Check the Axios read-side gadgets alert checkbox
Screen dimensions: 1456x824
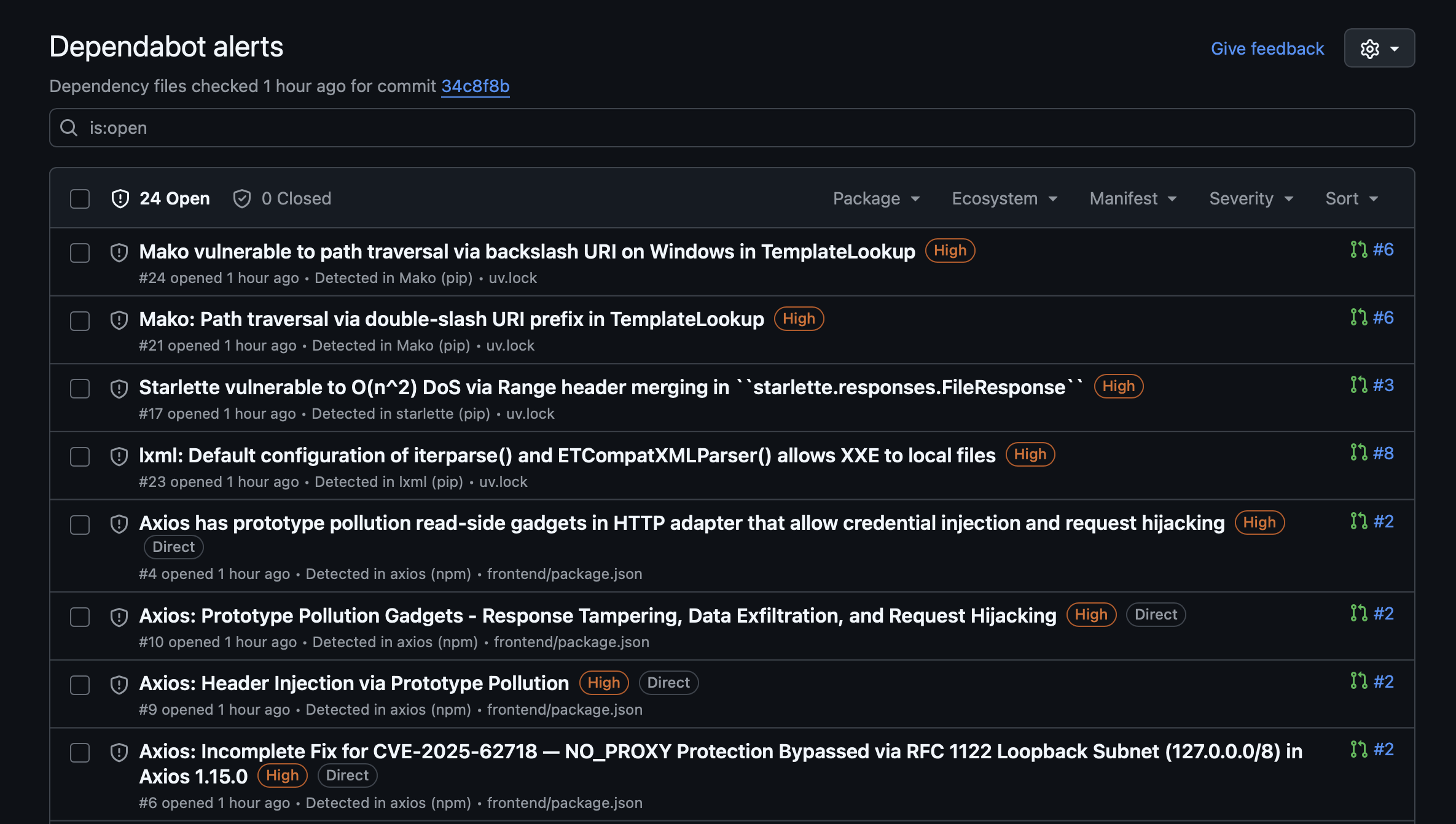[x=80, y=525]
